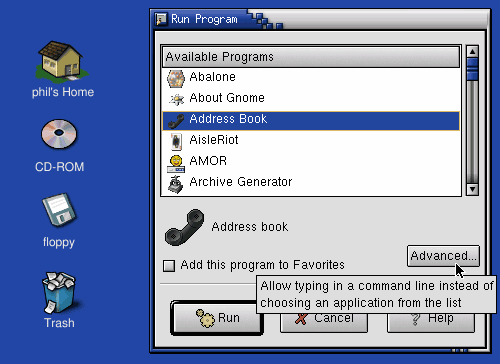Image resolution: width=500 pixels, height=364 pixels.
Task: Click the Archive Generator icon
Action: click(x=176, y=184)
